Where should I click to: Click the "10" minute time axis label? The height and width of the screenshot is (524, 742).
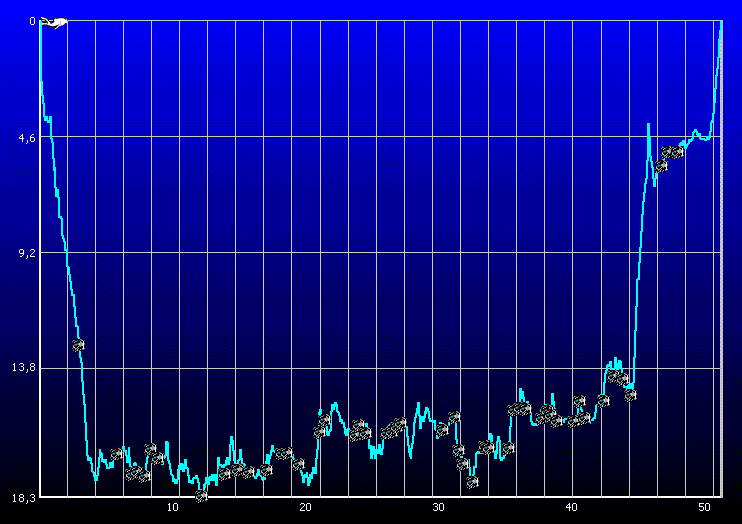(173, 507)
